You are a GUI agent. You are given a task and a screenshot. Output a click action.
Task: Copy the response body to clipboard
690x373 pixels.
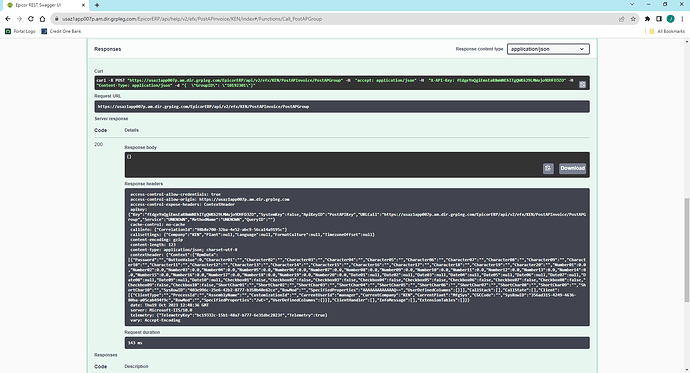[548, 168]
